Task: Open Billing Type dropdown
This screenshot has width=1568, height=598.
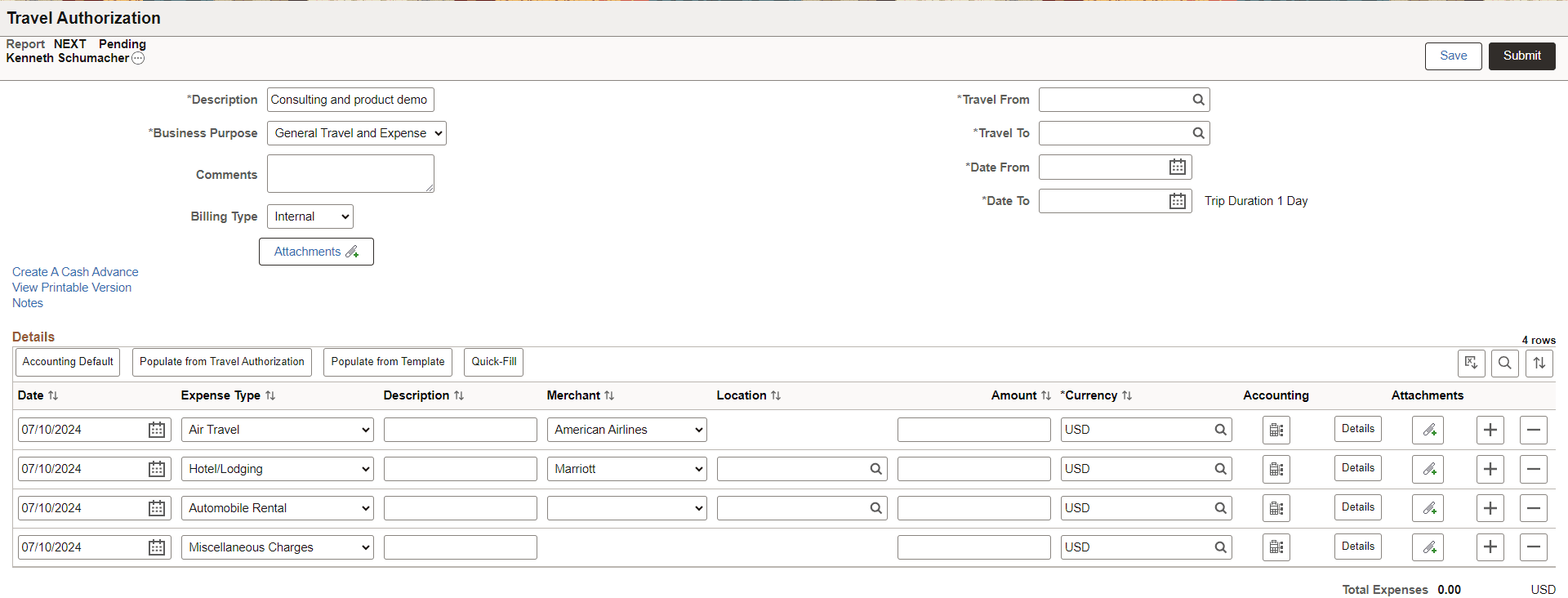Action: click(310, 216)
